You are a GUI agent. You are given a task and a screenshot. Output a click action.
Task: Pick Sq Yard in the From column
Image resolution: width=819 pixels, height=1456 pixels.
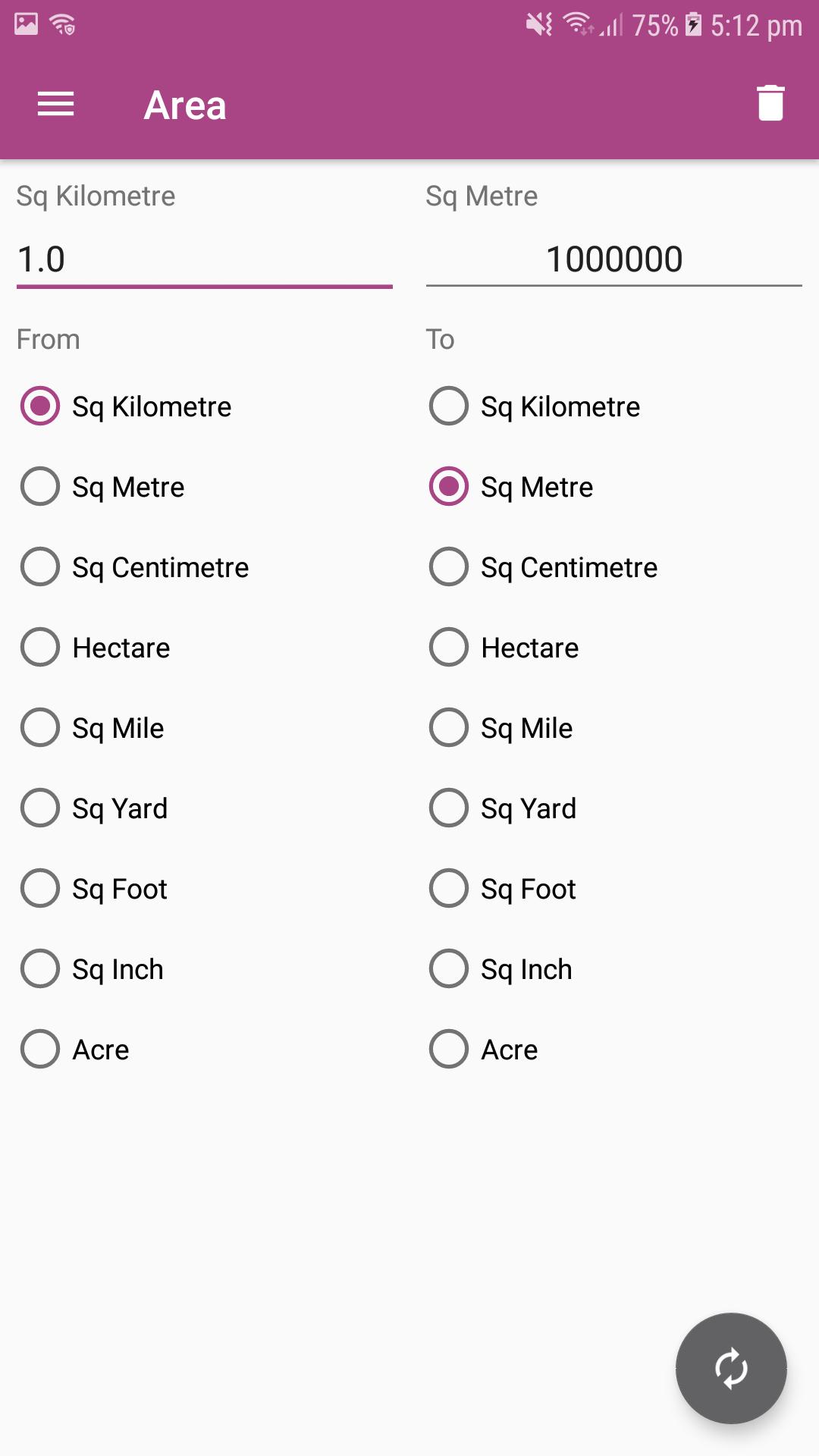pyautogui.click(x=94, y=808)
